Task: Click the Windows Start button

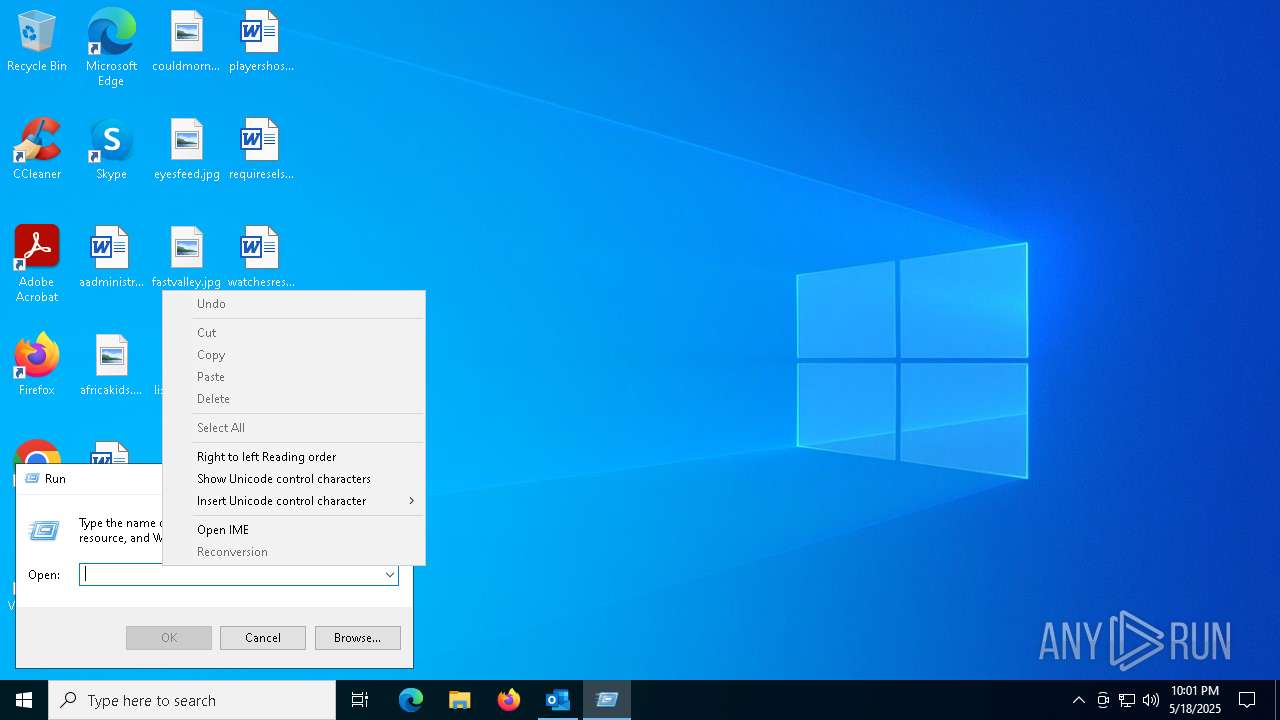Action: 24,700
